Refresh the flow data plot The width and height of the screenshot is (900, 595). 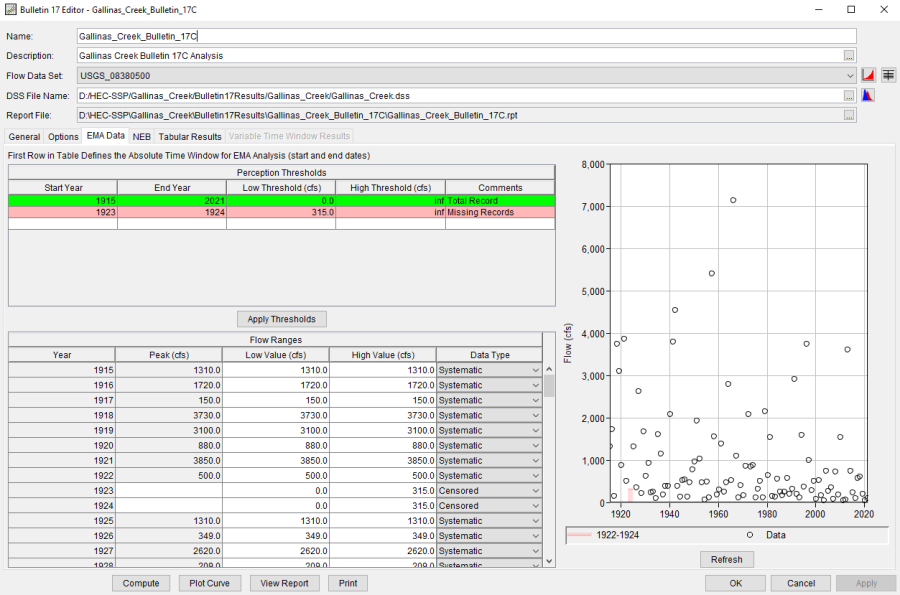click(727, 560)
